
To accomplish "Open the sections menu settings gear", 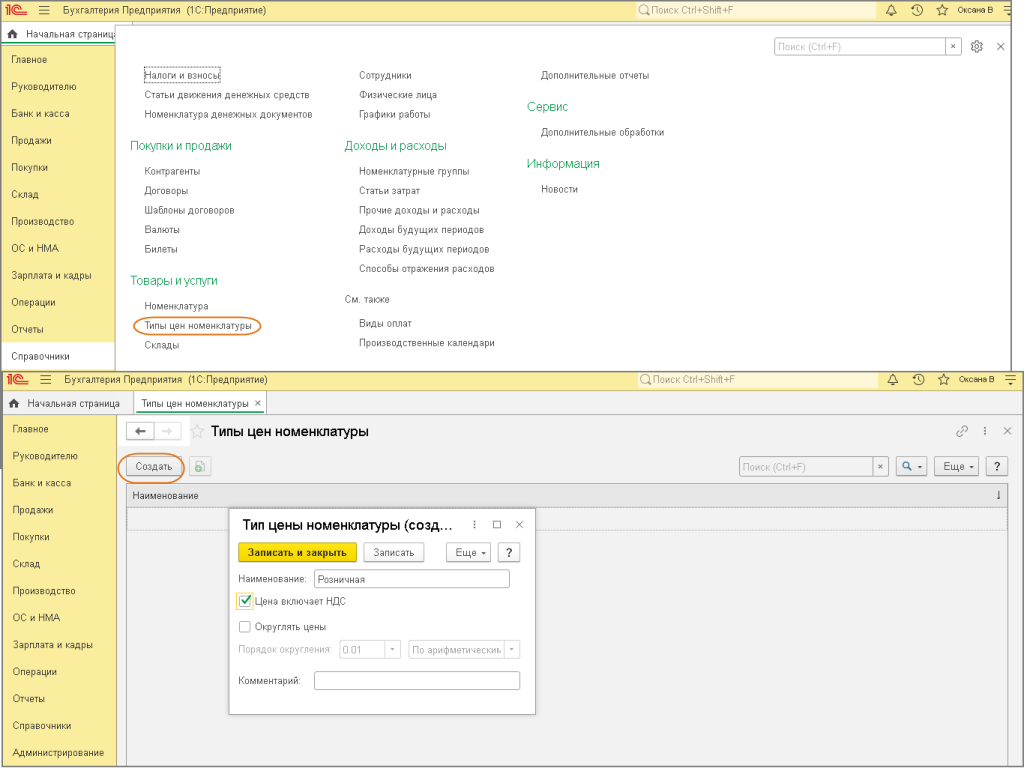I will coord(977,47).
